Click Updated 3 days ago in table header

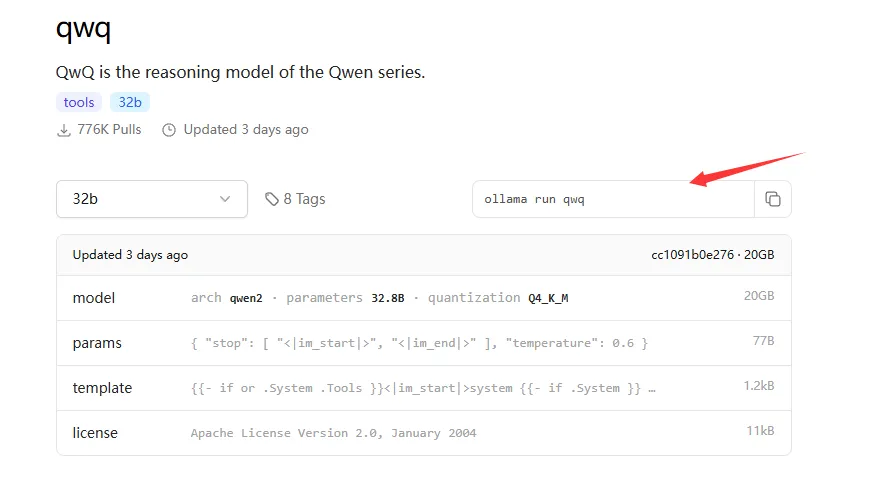pyautogui.click(x=130, y=255)
